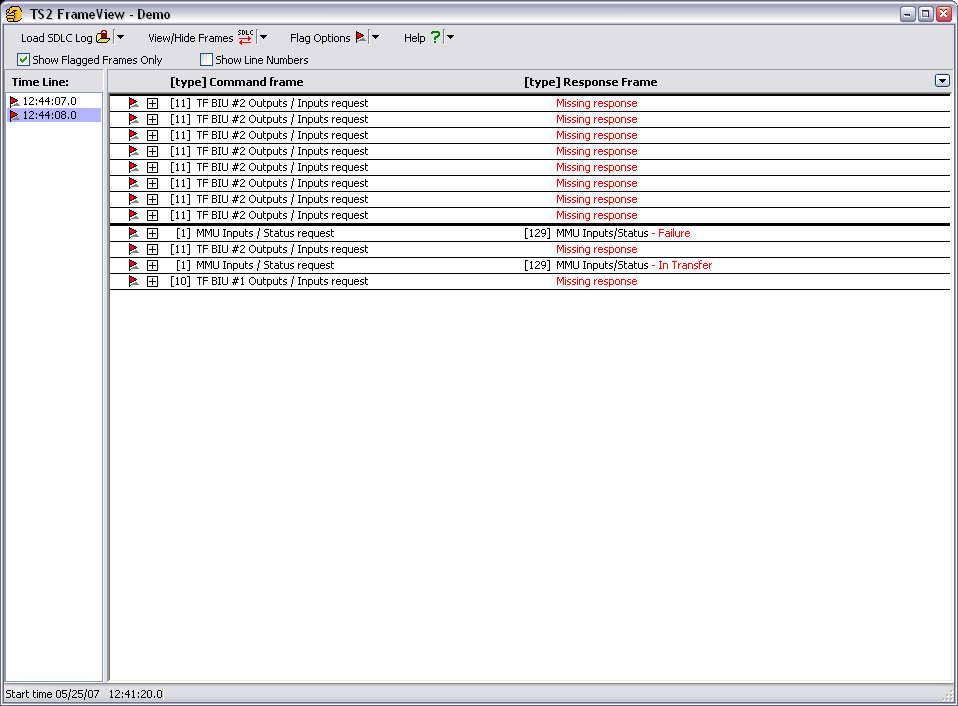Click the Flag Options red flag icon
Viewport: 958px width, 706px height.
click(361, 38)
